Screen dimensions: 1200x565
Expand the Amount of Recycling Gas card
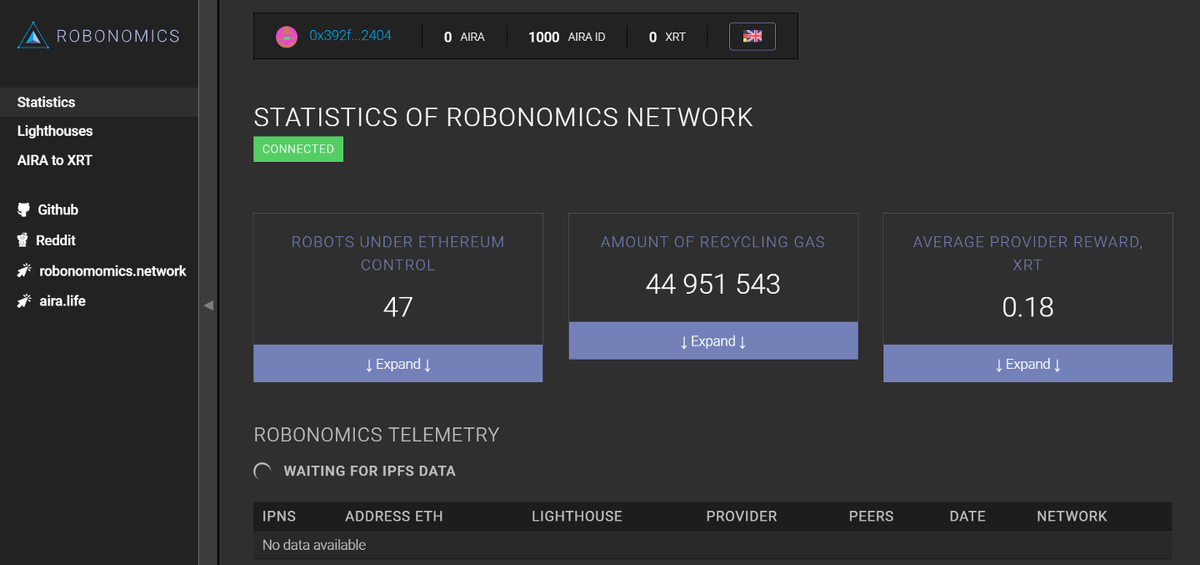click(x=713, y=341)
